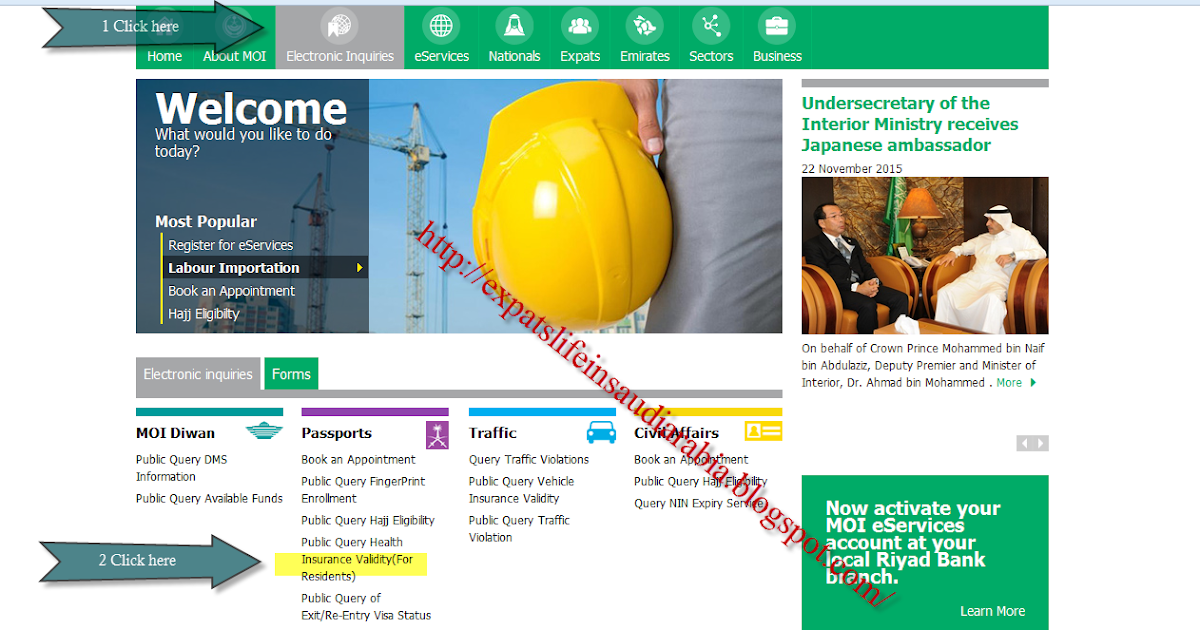1200x630 pixels.
Task: Click Hajj Eligibilty popular link
Action: click(204, 314)
